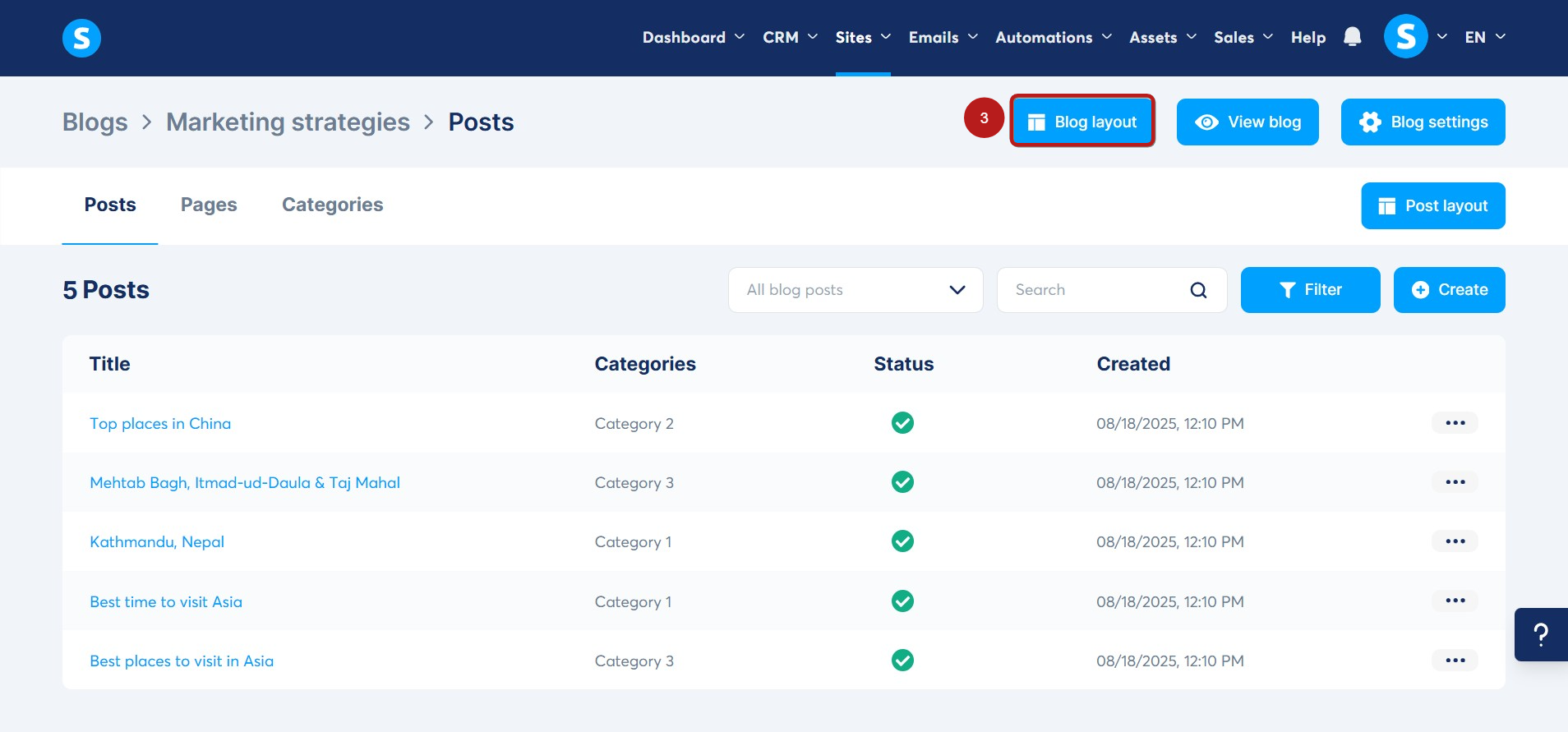Click status checkmark of Best time to visit Asia
1568x732 pixels.
click(902, 601)
